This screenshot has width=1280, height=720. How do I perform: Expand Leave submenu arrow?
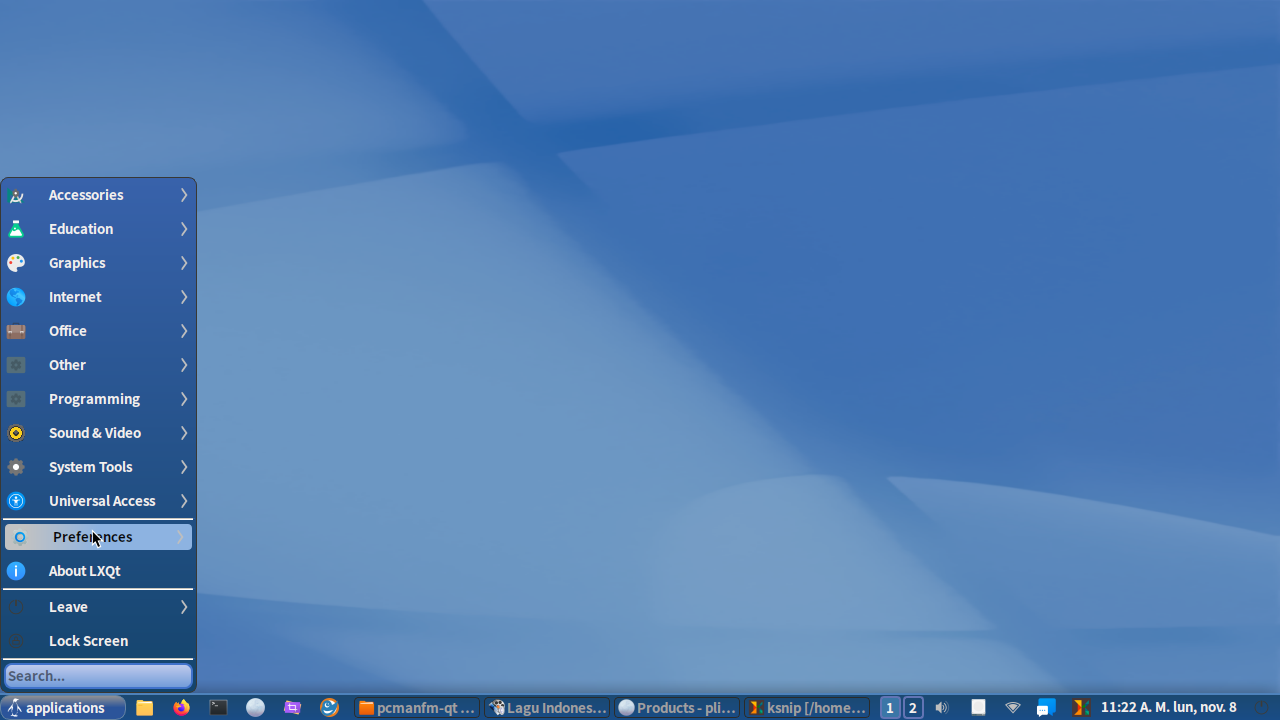(184, 607)
